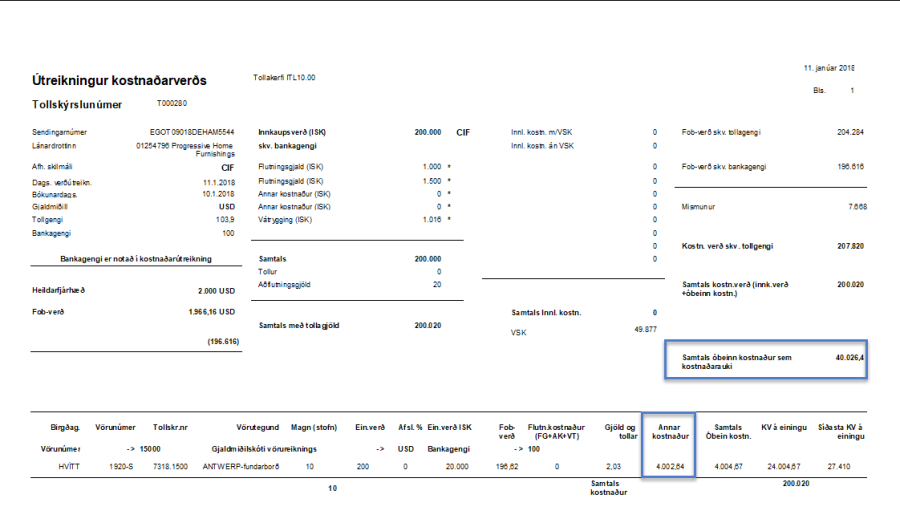Viewport: 900px width, 531px height.
Task: Click the report date 11. janúar 2018
Action: point(829,68)
